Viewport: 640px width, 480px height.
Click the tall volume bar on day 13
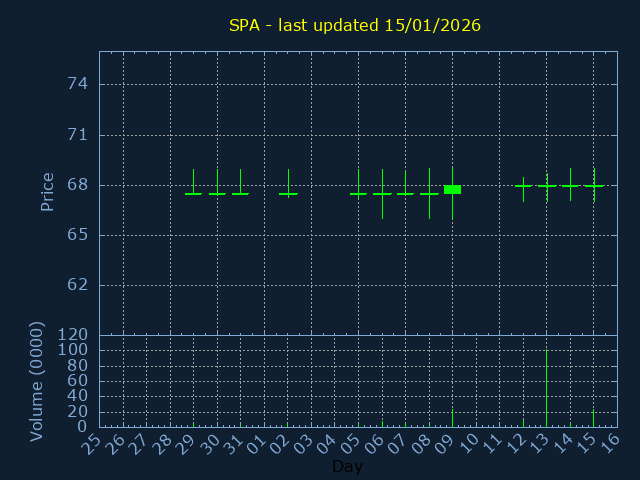point(546,390)
